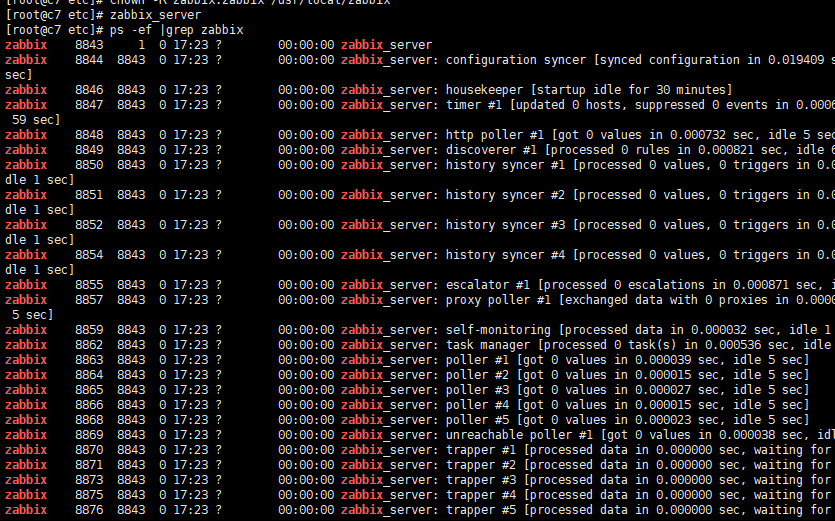The image size is (835, 521).
Task: Click the 'unreachable poller #1' text
Action: [x=519, y=435]
